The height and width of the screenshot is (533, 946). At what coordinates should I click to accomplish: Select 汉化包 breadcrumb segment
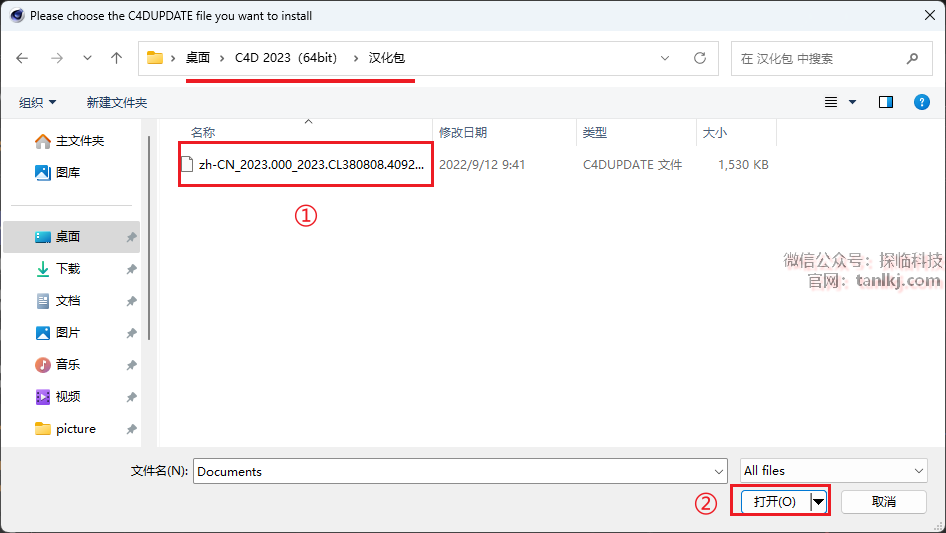pyautogui.click(x=387, y=58)
